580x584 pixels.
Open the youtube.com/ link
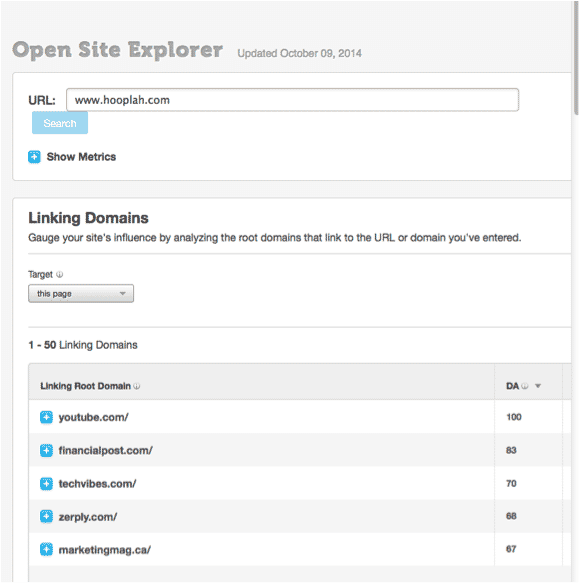94,418
